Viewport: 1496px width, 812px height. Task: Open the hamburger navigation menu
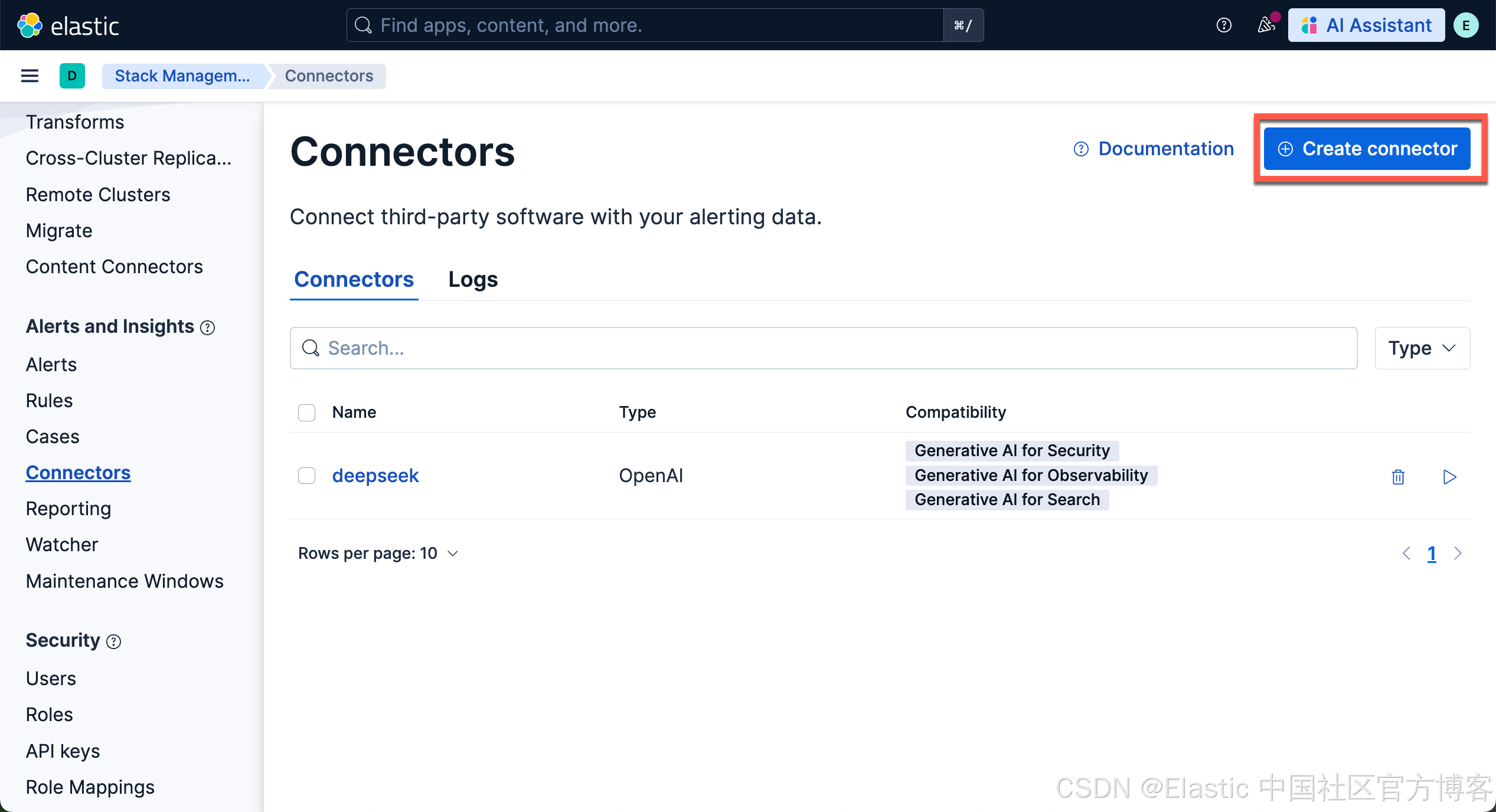point(30,76)
